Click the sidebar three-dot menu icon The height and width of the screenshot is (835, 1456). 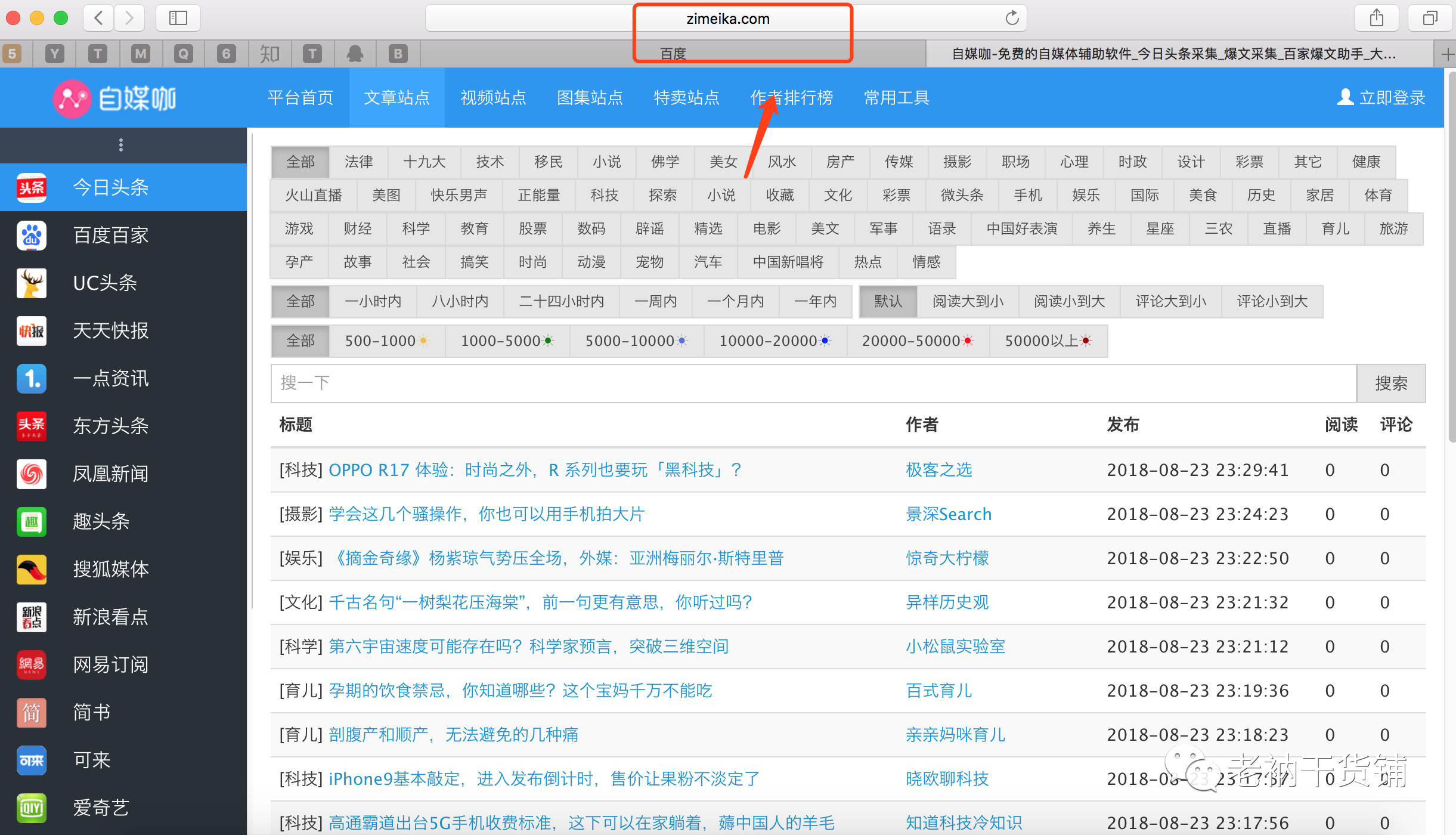click(x=121, y=145)
